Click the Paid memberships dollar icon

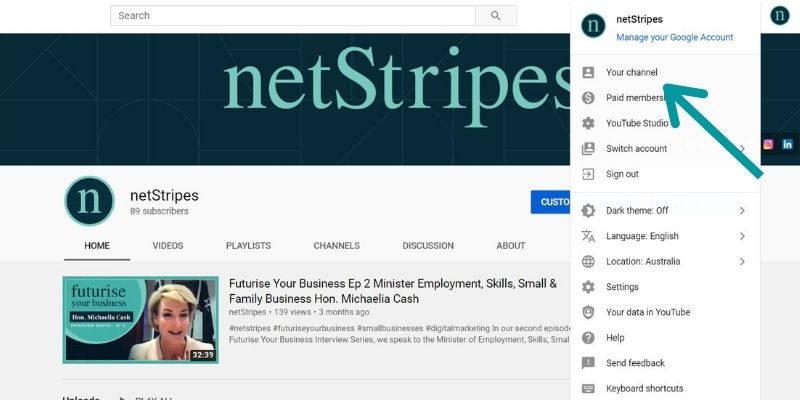(x=588, y=98)
